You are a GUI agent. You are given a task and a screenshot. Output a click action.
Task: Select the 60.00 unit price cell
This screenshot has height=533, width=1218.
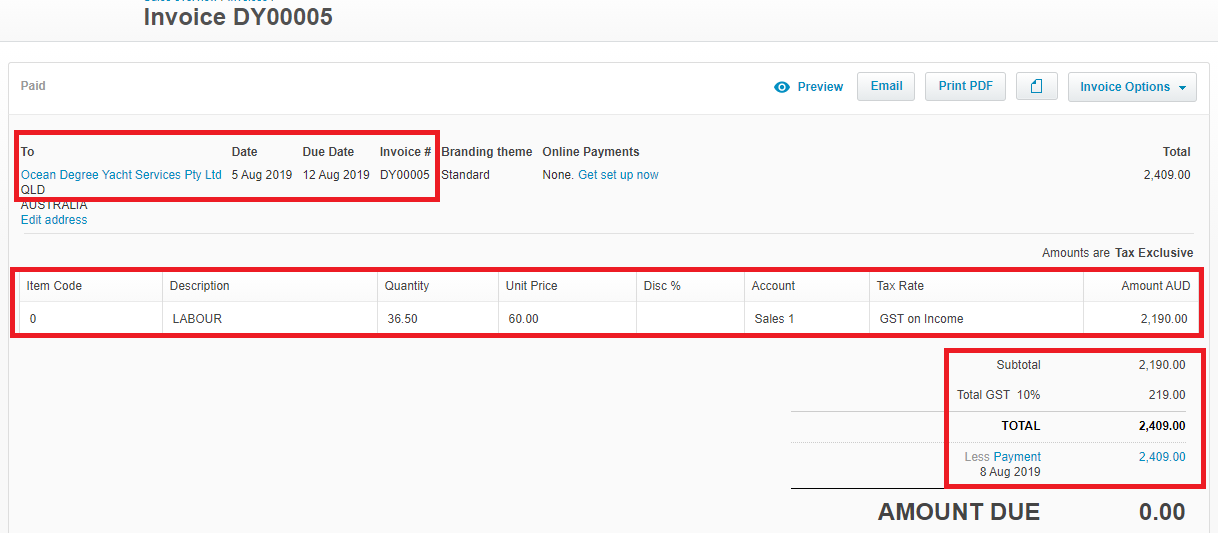click(567, 319)
